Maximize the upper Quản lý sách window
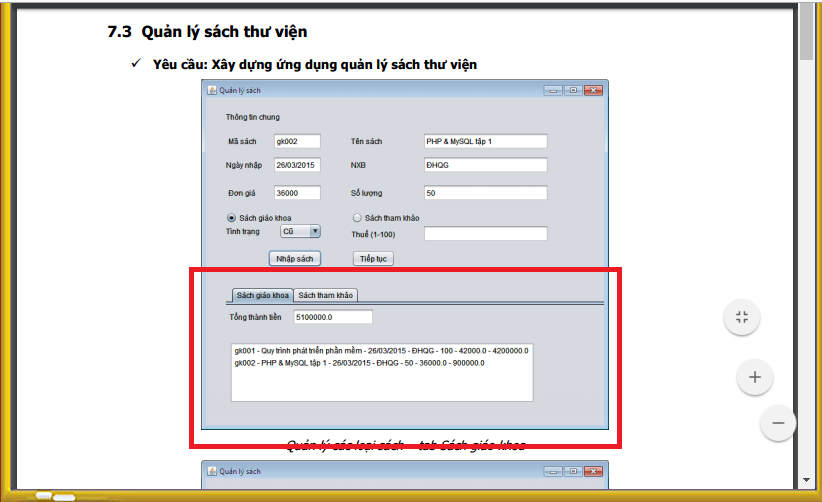 [573, 90]
